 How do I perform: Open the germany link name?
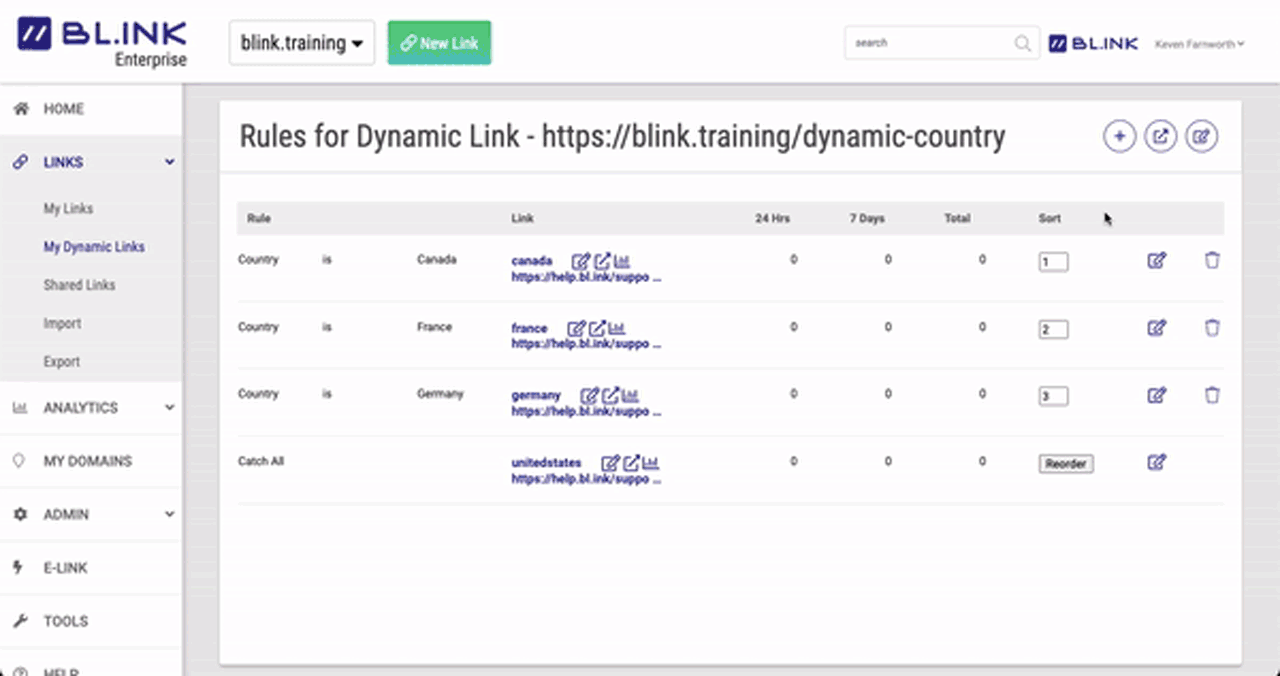536,396
